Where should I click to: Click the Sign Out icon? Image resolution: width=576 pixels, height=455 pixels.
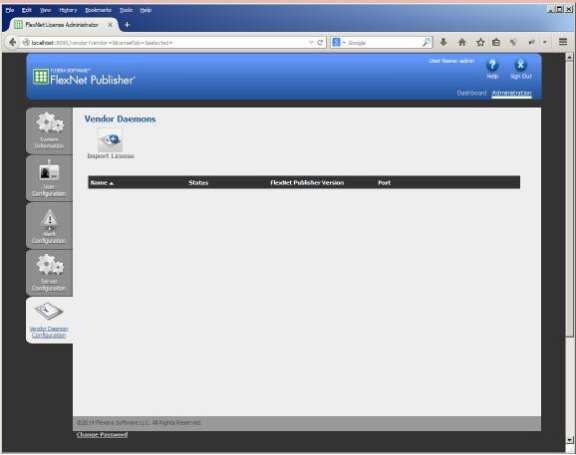tap(520, 65)
